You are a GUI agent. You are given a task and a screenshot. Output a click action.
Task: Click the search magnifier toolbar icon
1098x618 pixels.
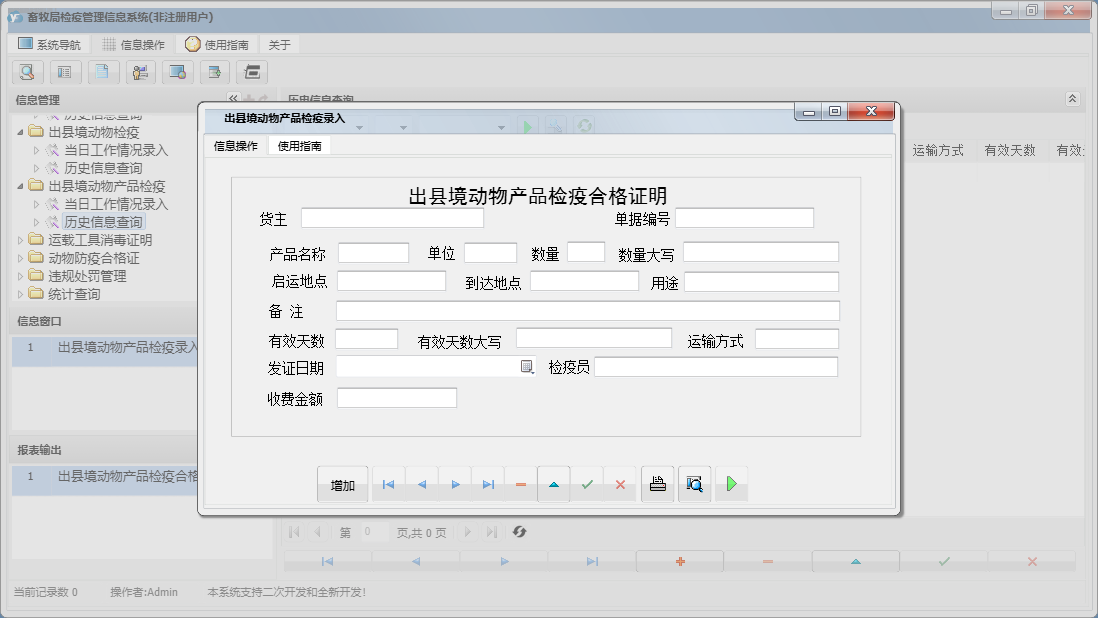click(x=27, y=72)
